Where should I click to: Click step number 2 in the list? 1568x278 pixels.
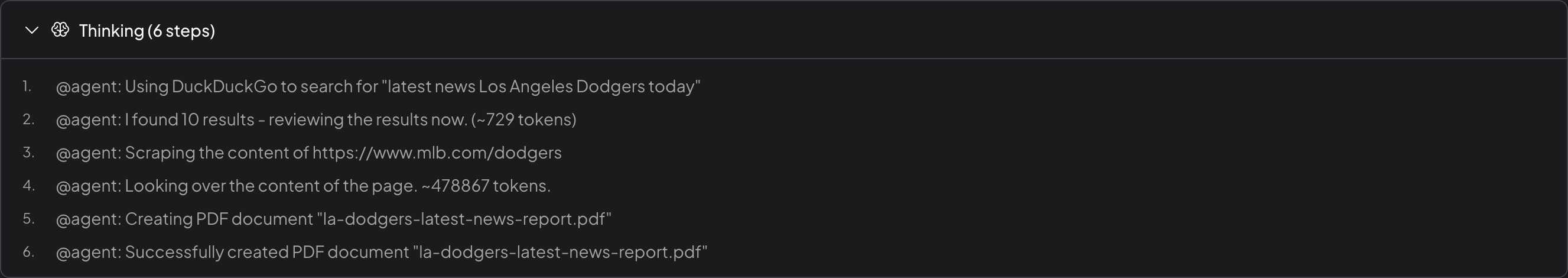[x=28, y=119]
